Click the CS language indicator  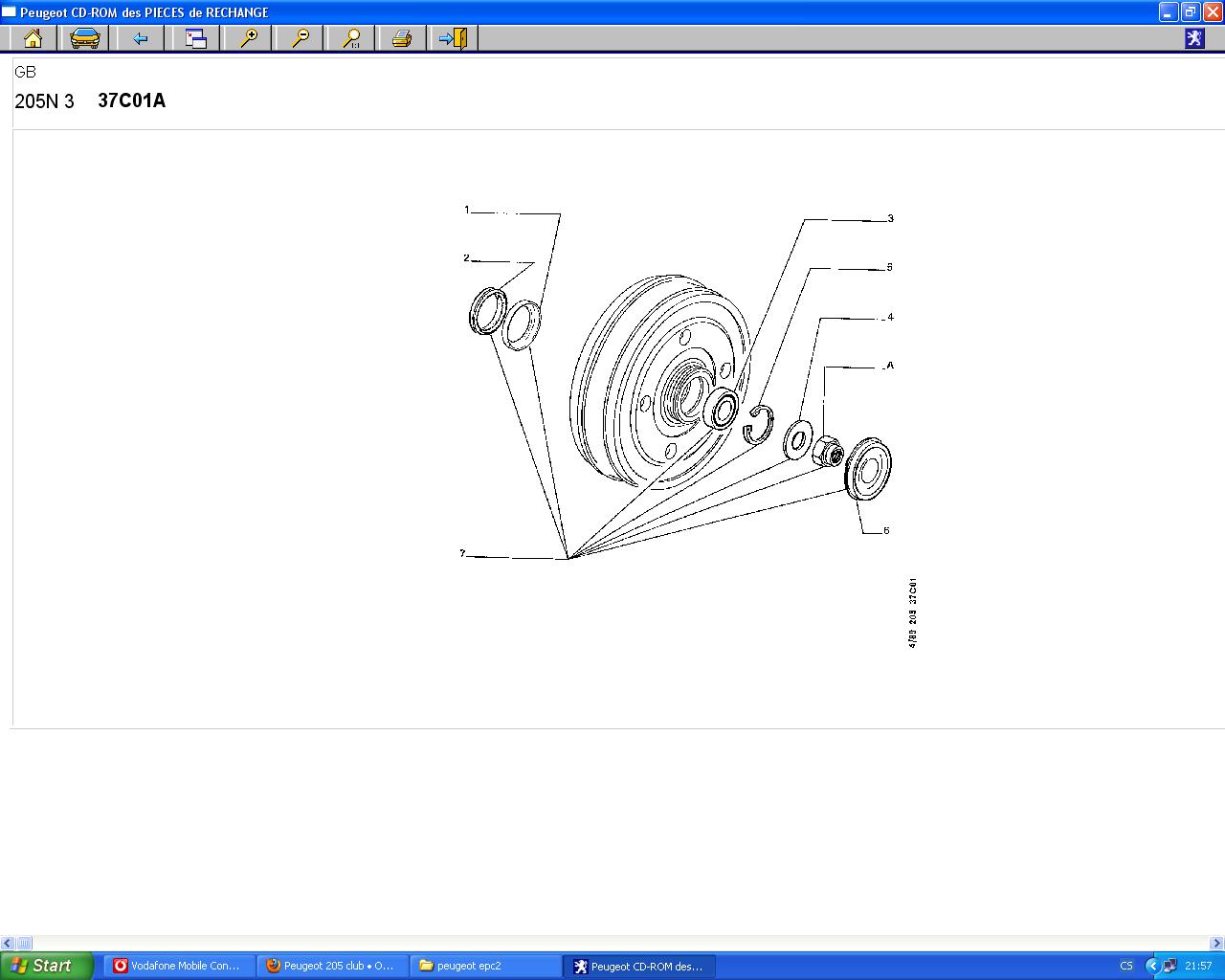click(1126, 966)
